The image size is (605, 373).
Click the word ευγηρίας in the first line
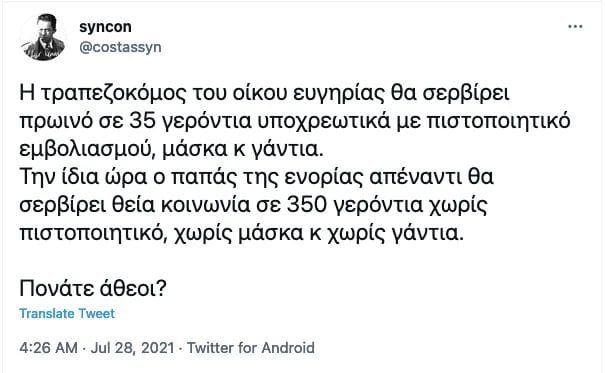[339, 94]
